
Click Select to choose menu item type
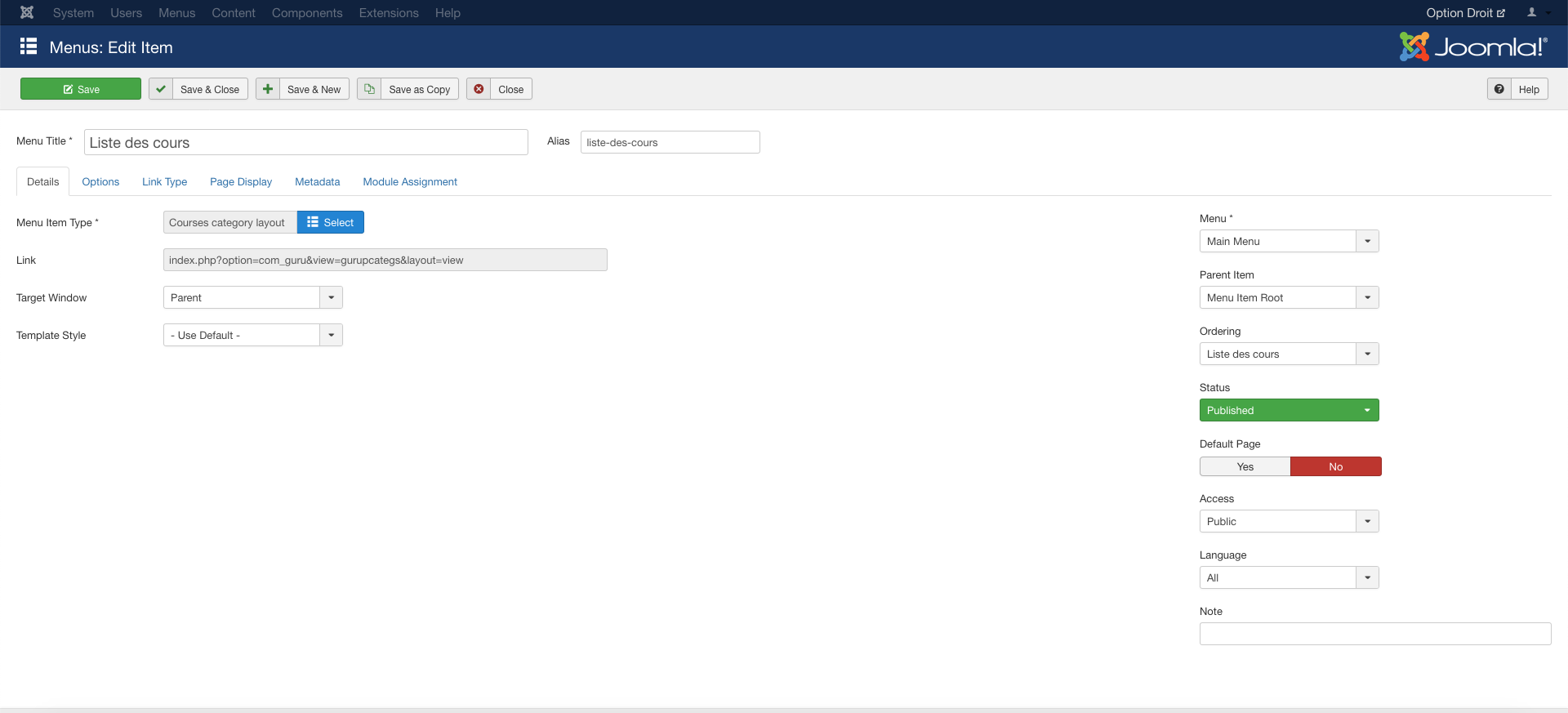331,222
